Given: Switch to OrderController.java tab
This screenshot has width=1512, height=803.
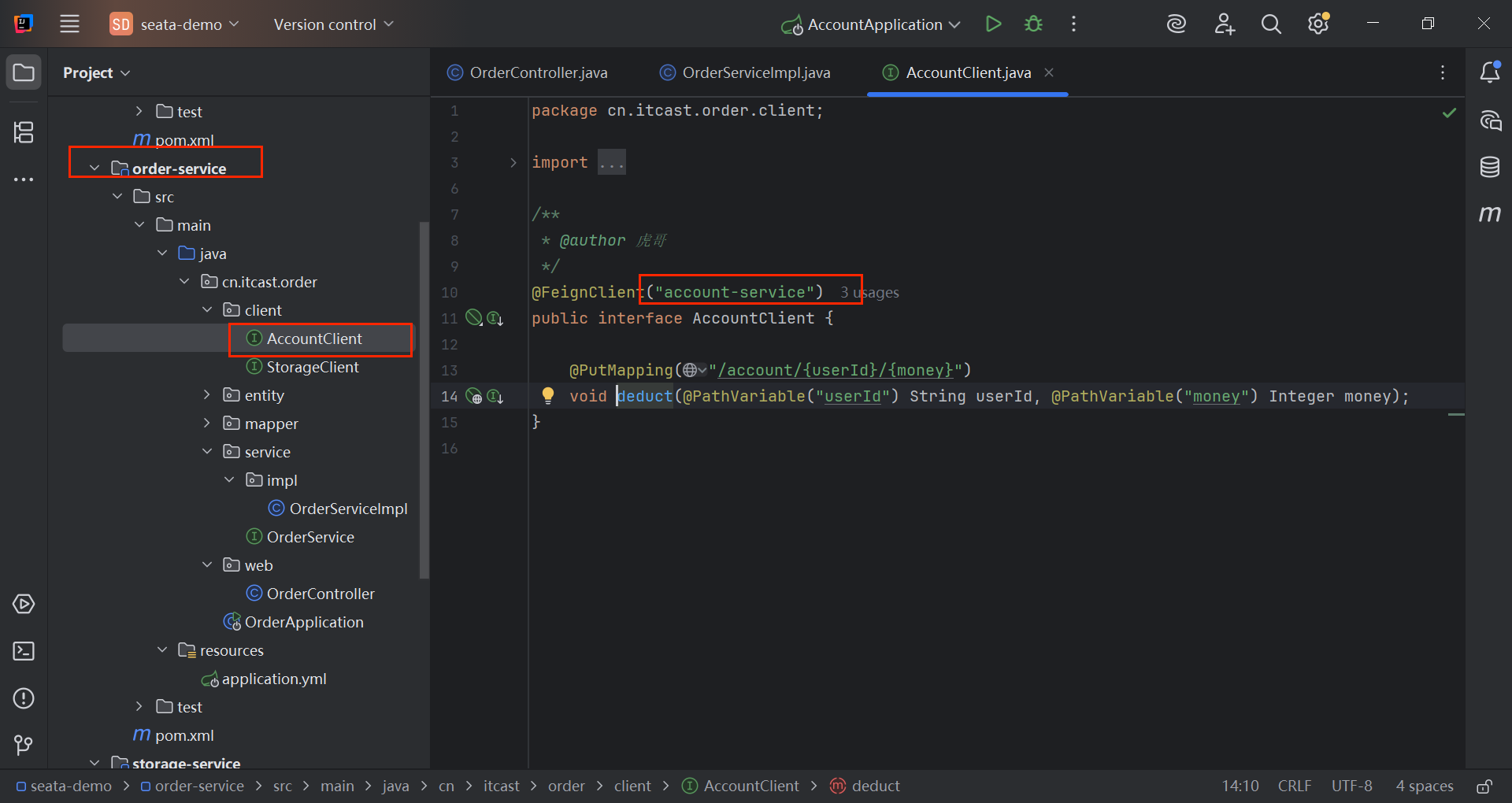Looking at the screenshot, I should pyautogui.click(x=528, y=72).
